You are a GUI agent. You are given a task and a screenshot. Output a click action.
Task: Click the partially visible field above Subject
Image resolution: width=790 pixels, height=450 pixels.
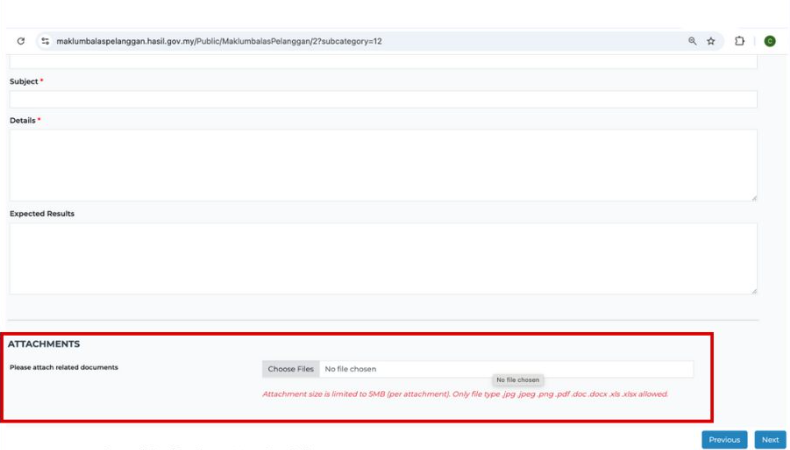(x=383, y=63)
